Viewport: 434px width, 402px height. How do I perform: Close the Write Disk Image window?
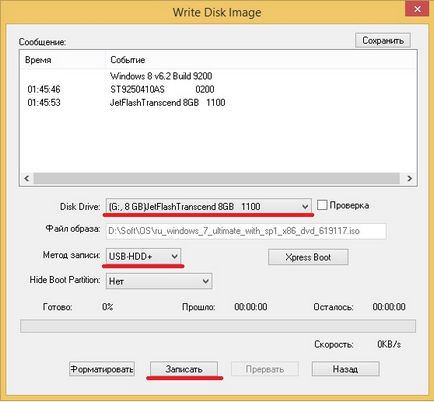(x=417, y=9)
